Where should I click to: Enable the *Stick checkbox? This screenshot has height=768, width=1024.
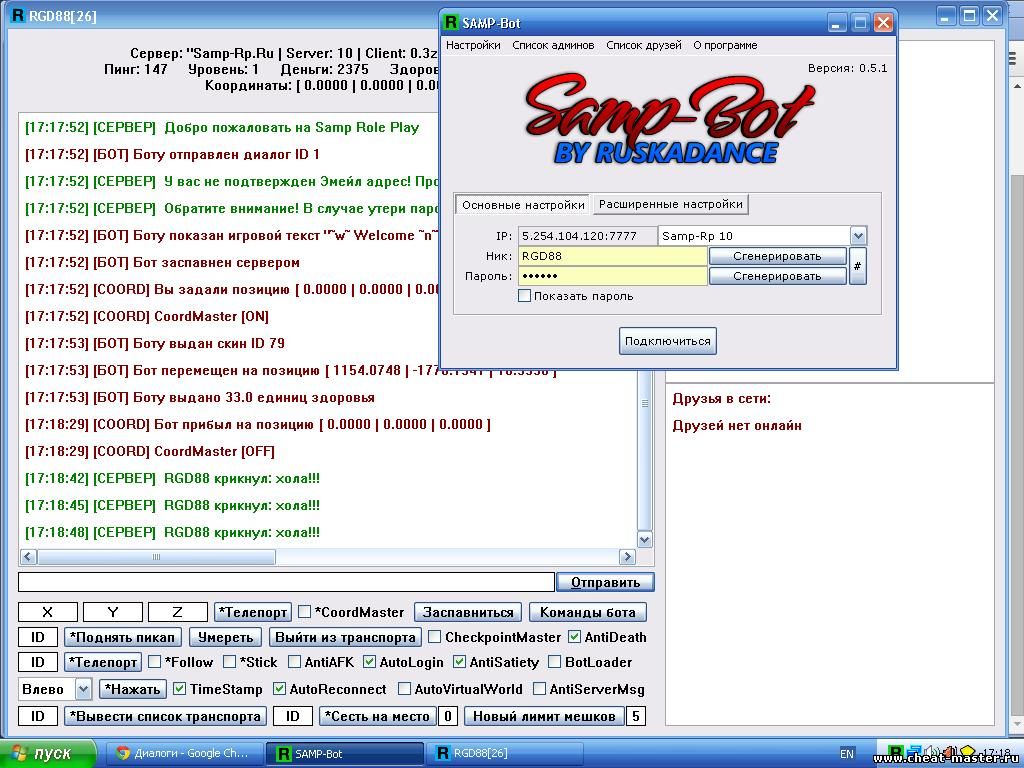coord(229,662)
